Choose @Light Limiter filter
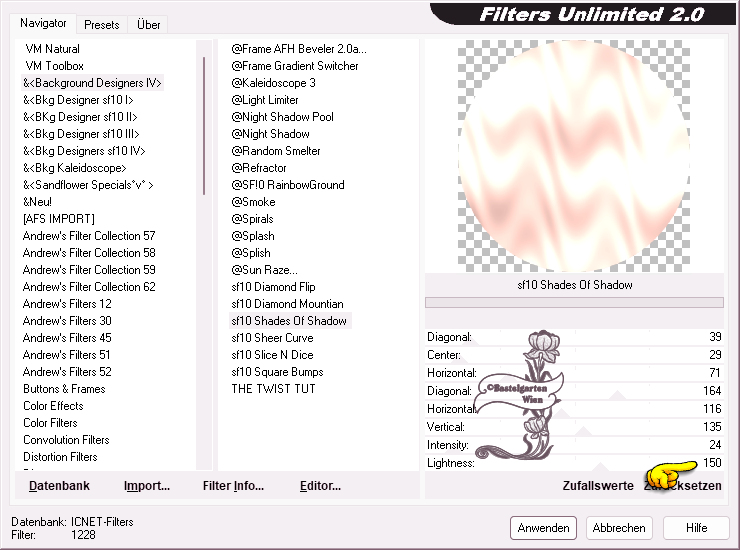Viewport: 740px width, 550px height. click(265, 100)
